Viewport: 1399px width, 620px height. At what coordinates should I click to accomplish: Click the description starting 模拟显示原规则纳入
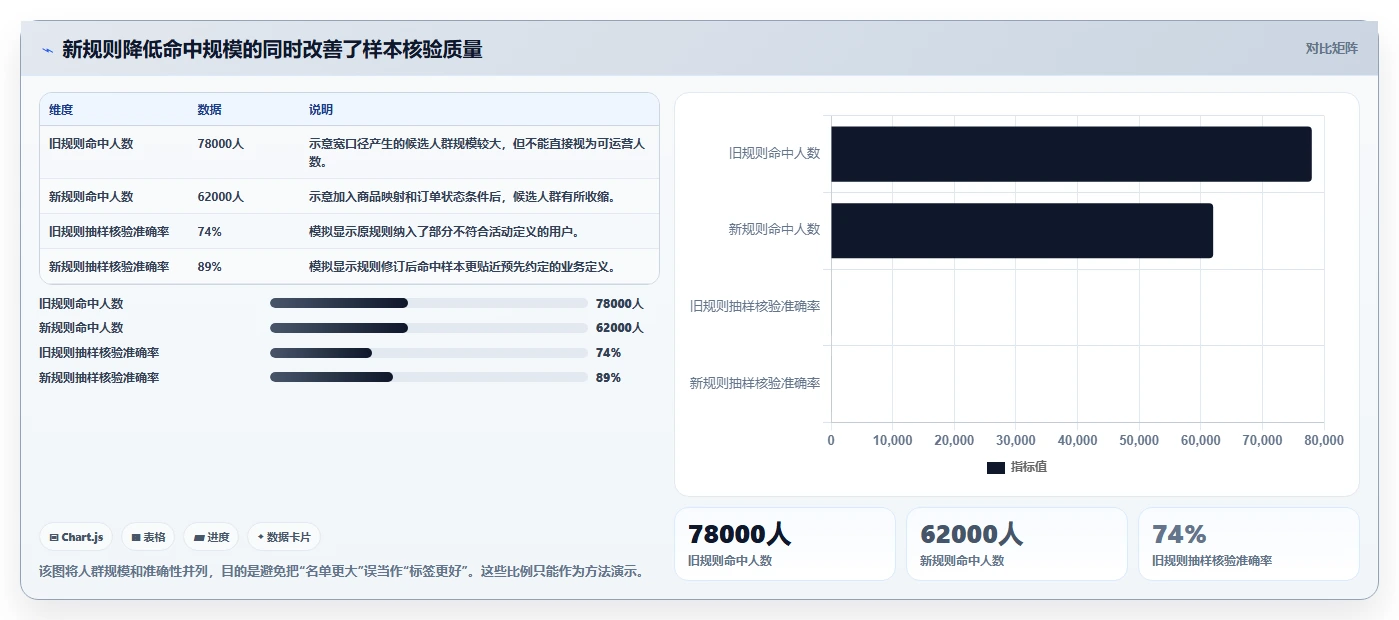coord(444,231)
